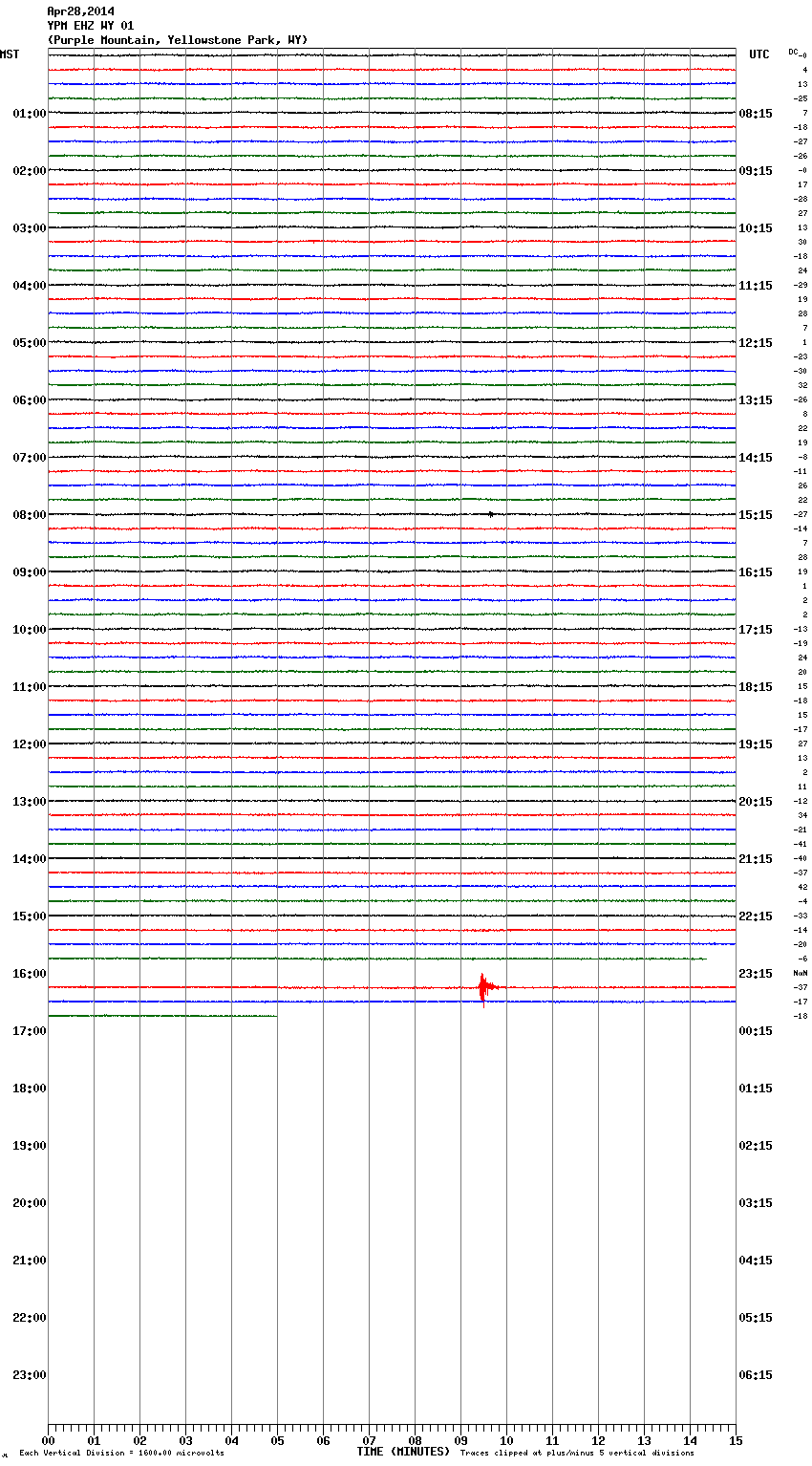Click the UTC timezone label

(759, 54)
